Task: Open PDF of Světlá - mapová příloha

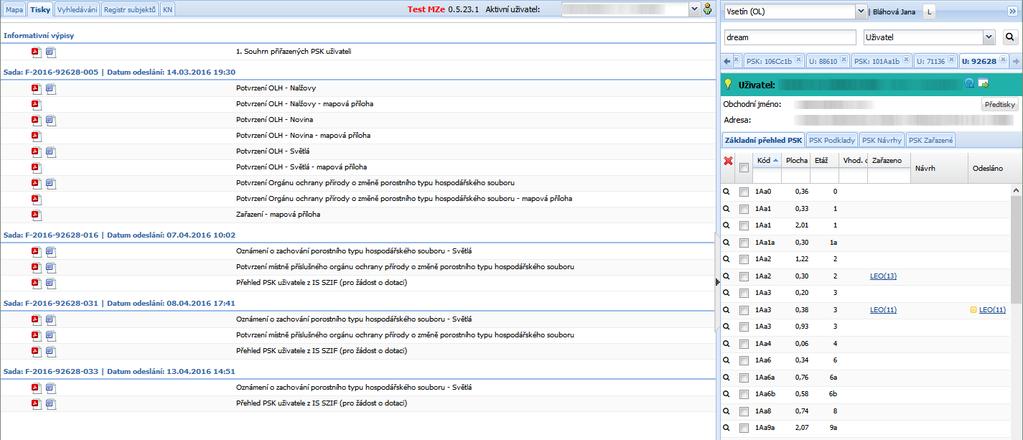Action: [x=37, y=167]
